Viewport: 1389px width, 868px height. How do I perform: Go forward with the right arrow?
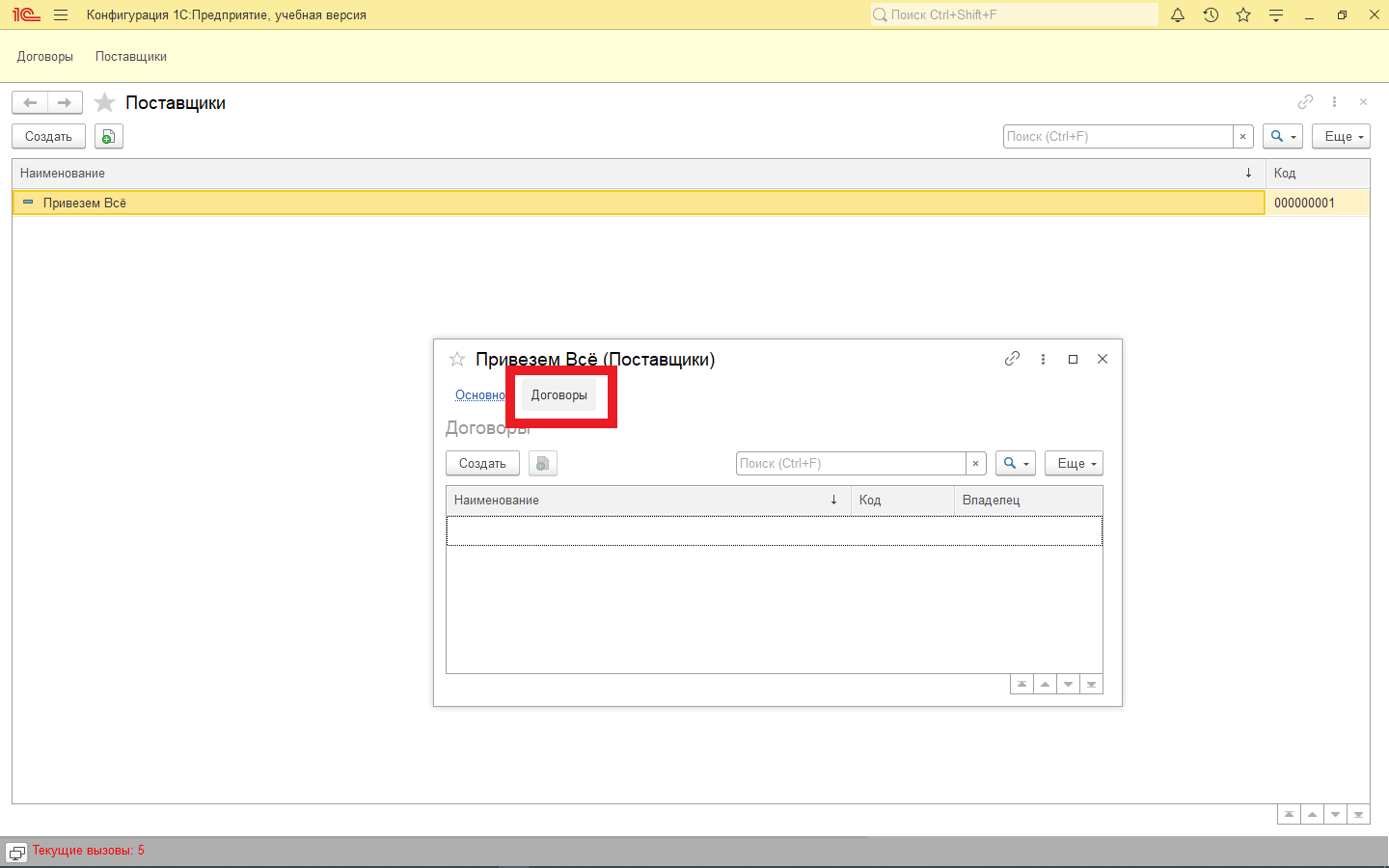(x=65, y=102)
